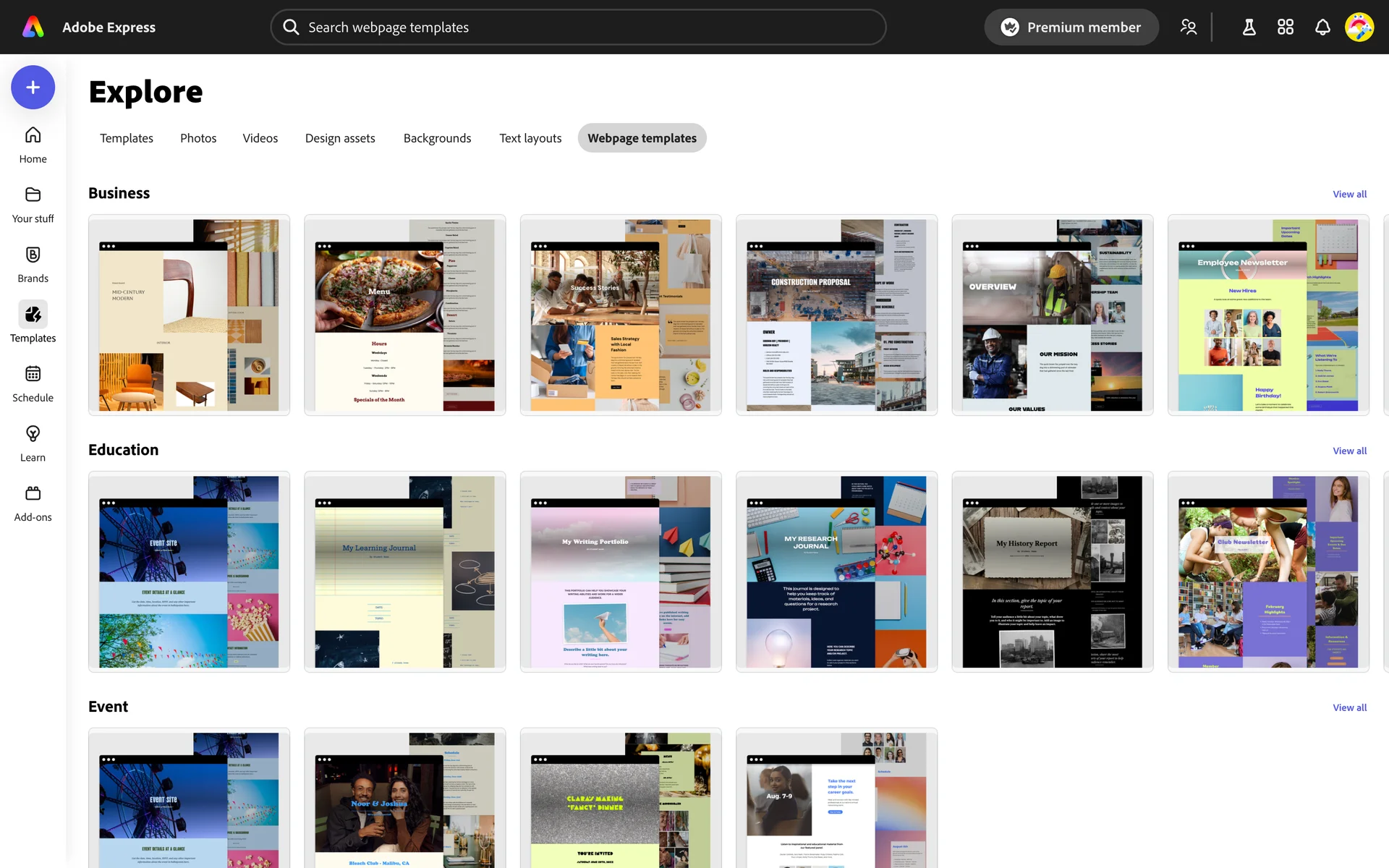Open the notifications bell
Viewport: 1389px width, 868px height.
[1322, 27]
